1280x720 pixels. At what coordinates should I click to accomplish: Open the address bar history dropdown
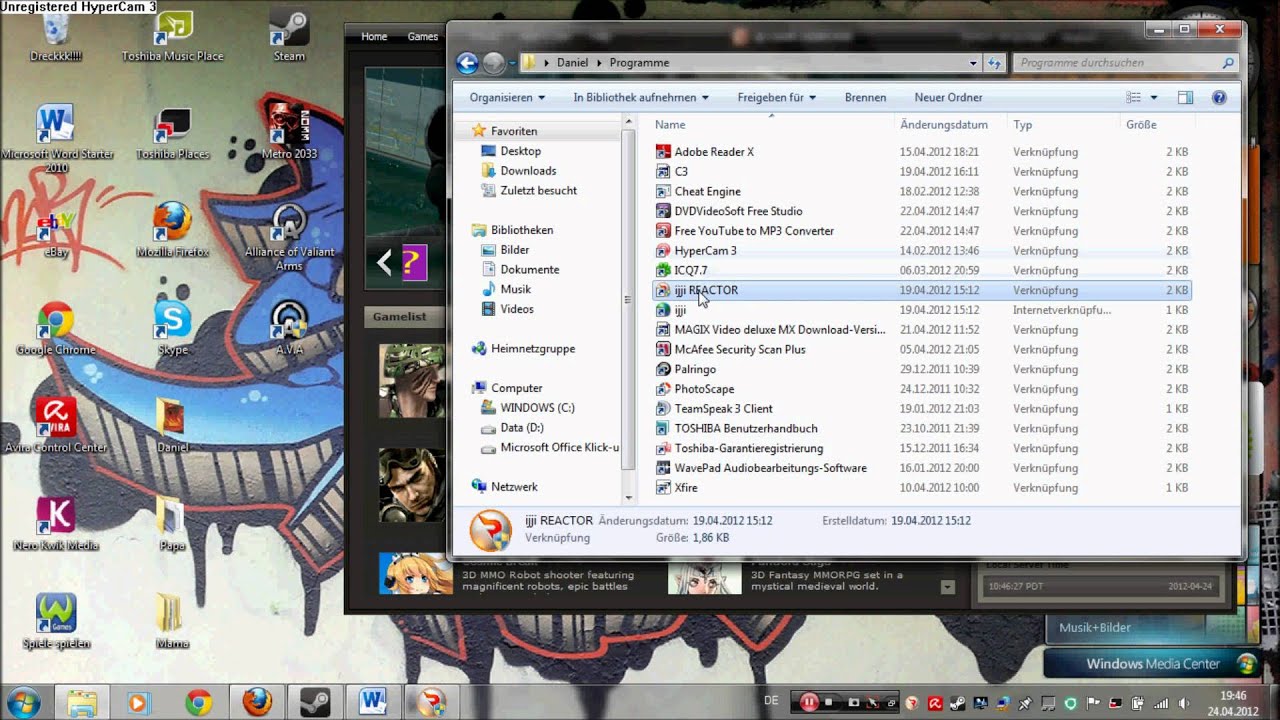click(973, 62)
